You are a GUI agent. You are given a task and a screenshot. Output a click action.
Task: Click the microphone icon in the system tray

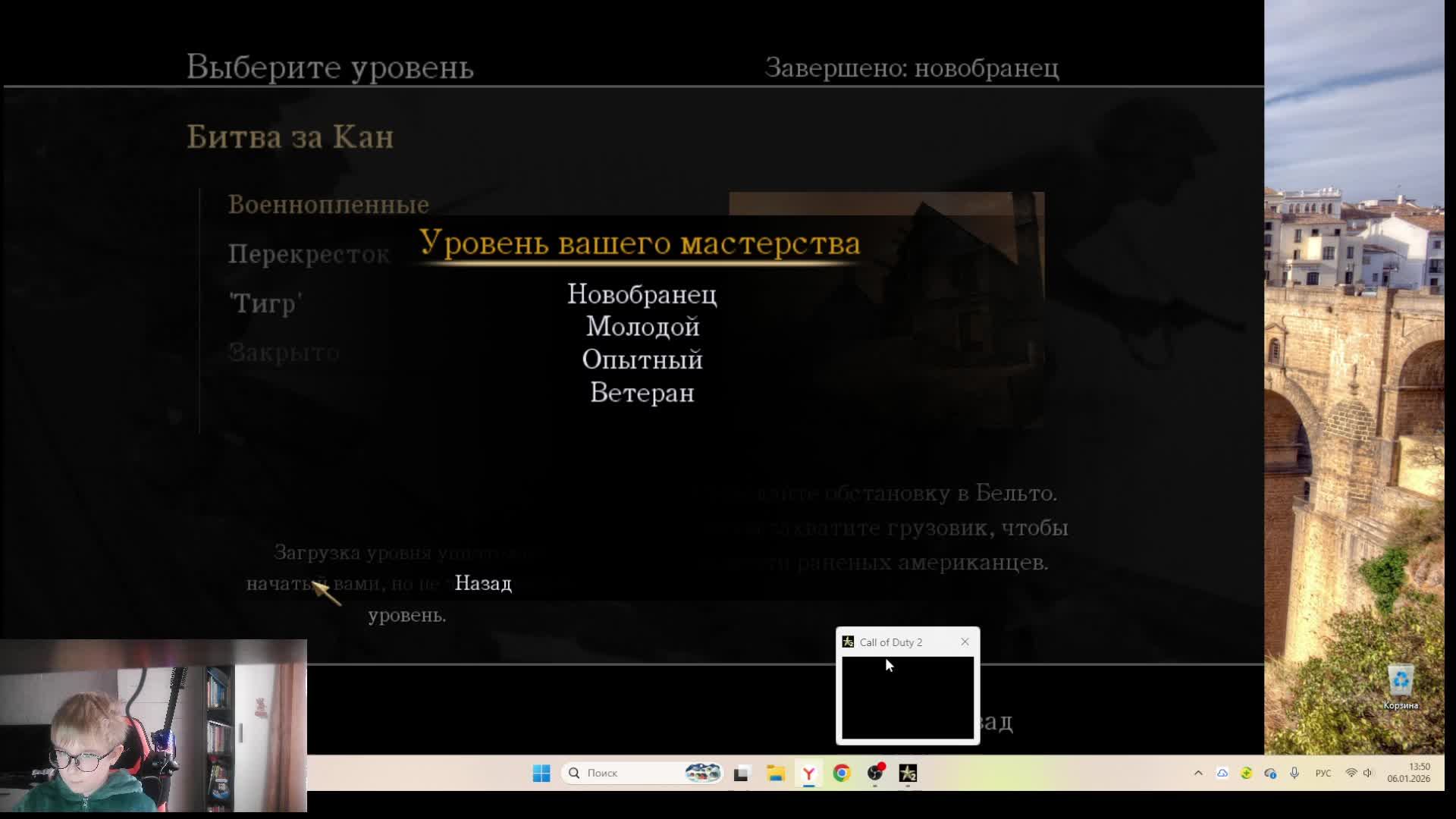click(1294, 773)
